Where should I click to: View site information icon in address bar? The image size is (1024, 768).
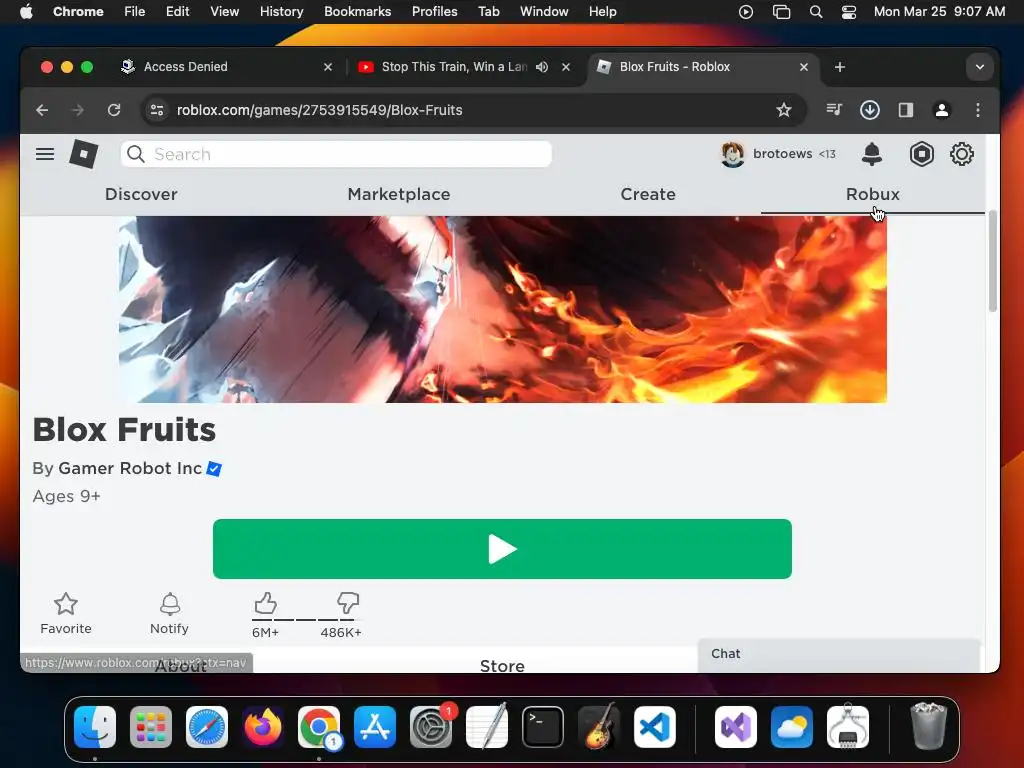tap(157, 110)
